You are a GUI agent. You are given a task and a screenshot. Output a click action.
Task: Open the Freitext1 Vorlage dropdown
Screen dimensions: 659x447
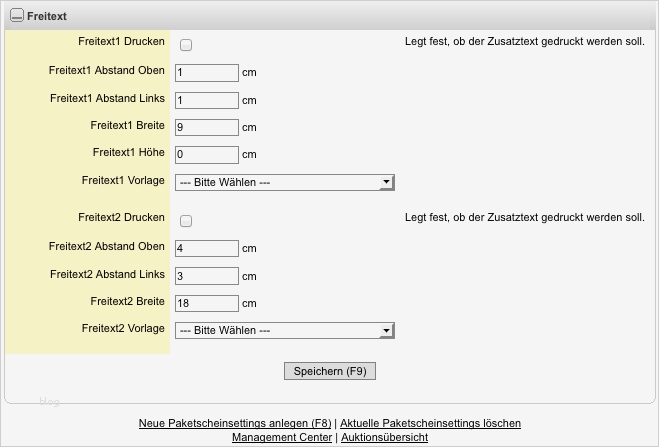coord(285,182)
